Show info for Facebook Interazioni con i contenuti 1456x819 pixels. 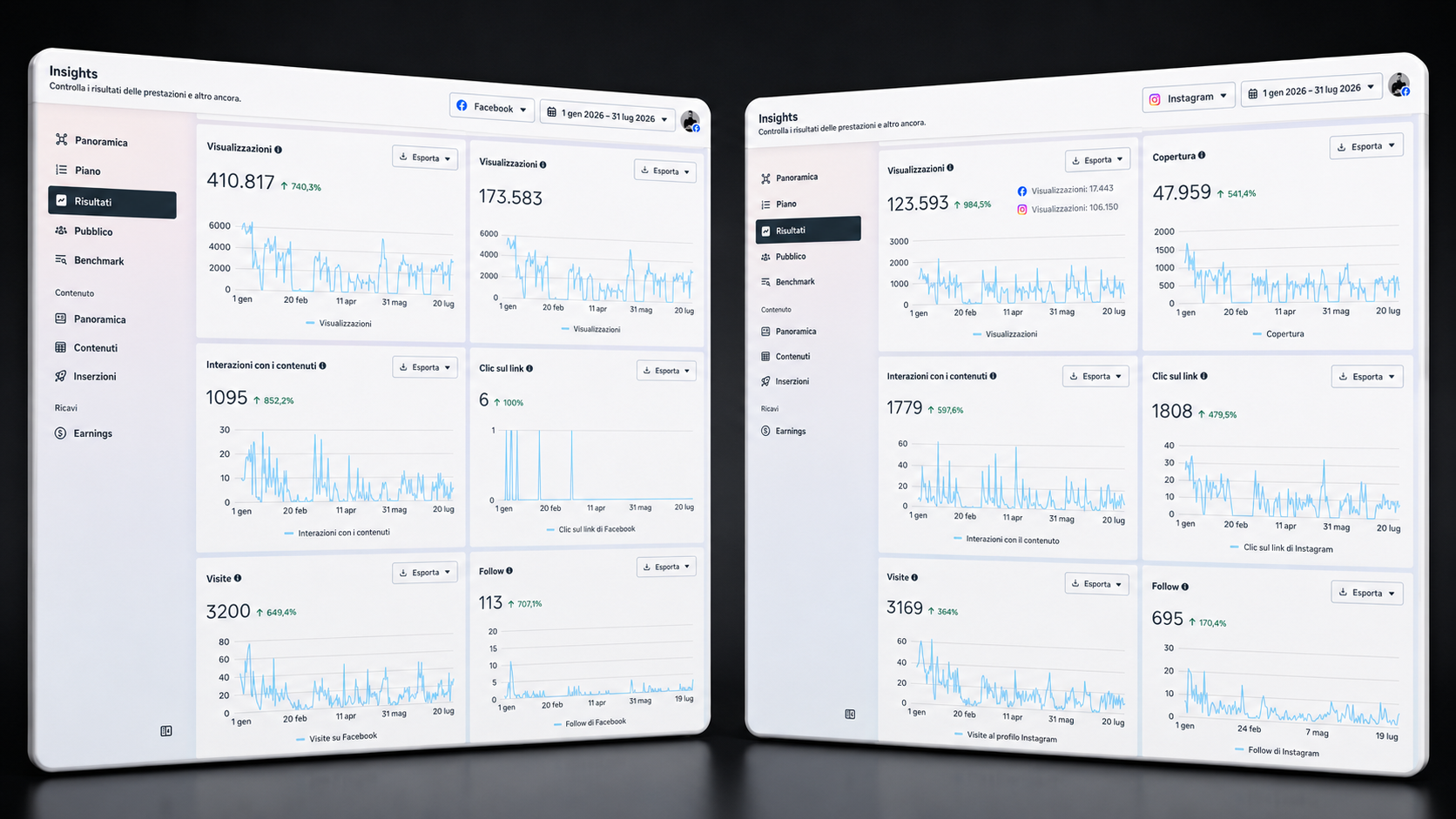[x=322, y=366]
